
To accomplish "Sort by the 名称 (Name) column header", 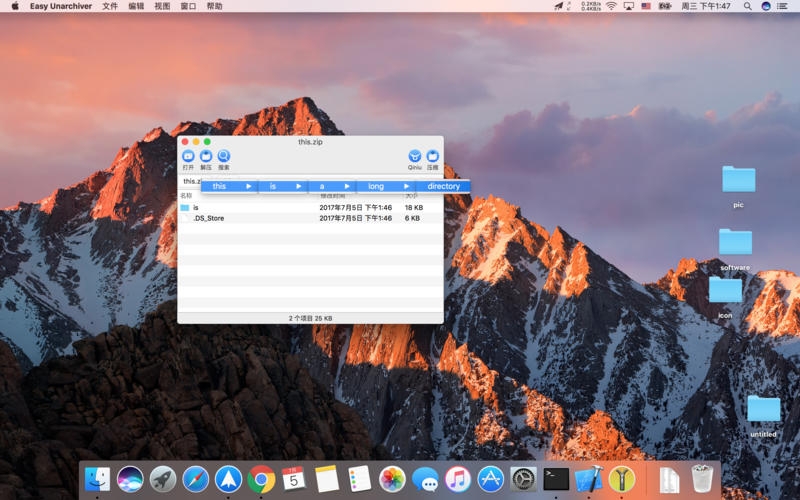I will pyautogui.click(x=186, y=196).
